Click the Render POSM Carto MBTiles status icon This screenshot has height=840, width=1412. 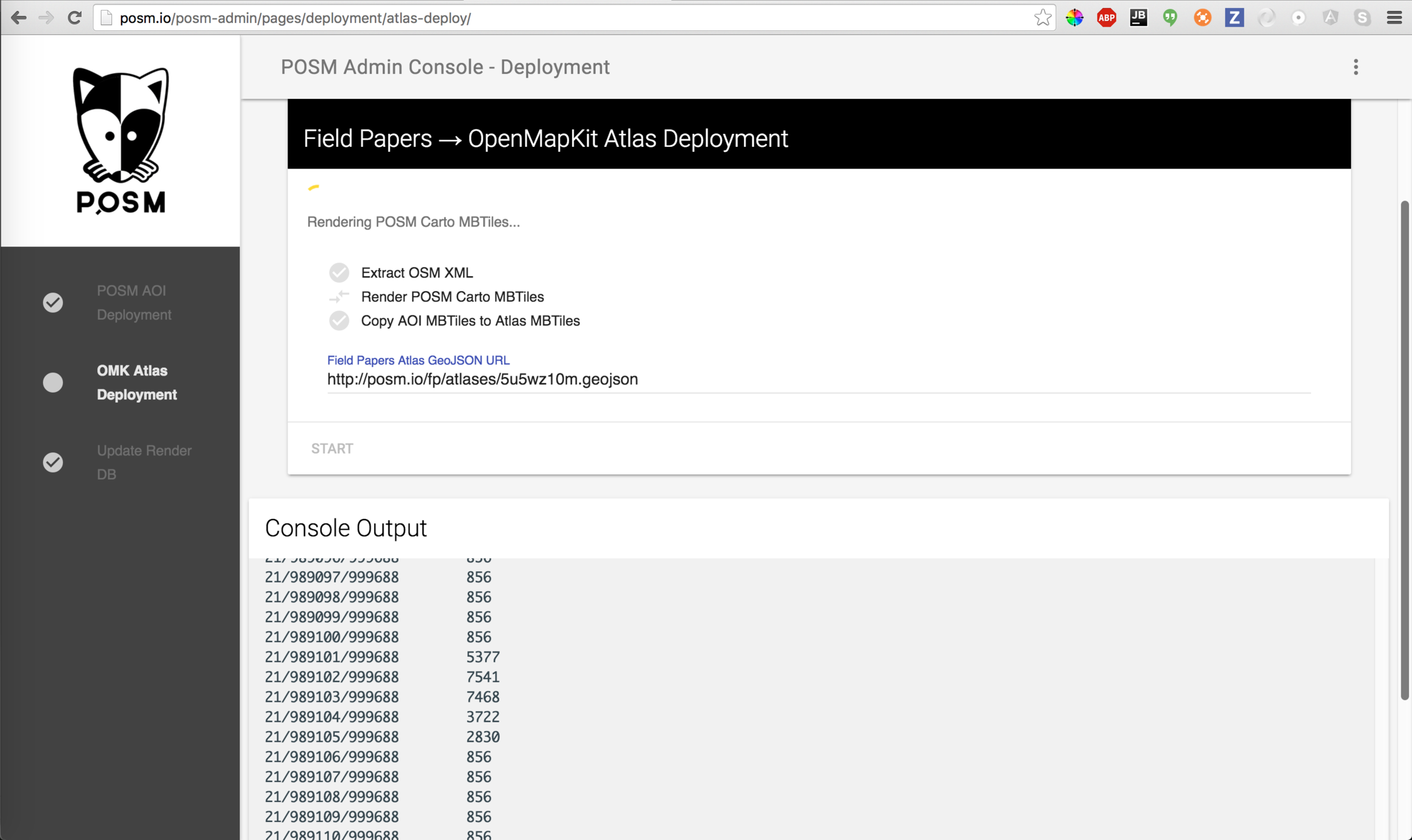coord(339,297)
